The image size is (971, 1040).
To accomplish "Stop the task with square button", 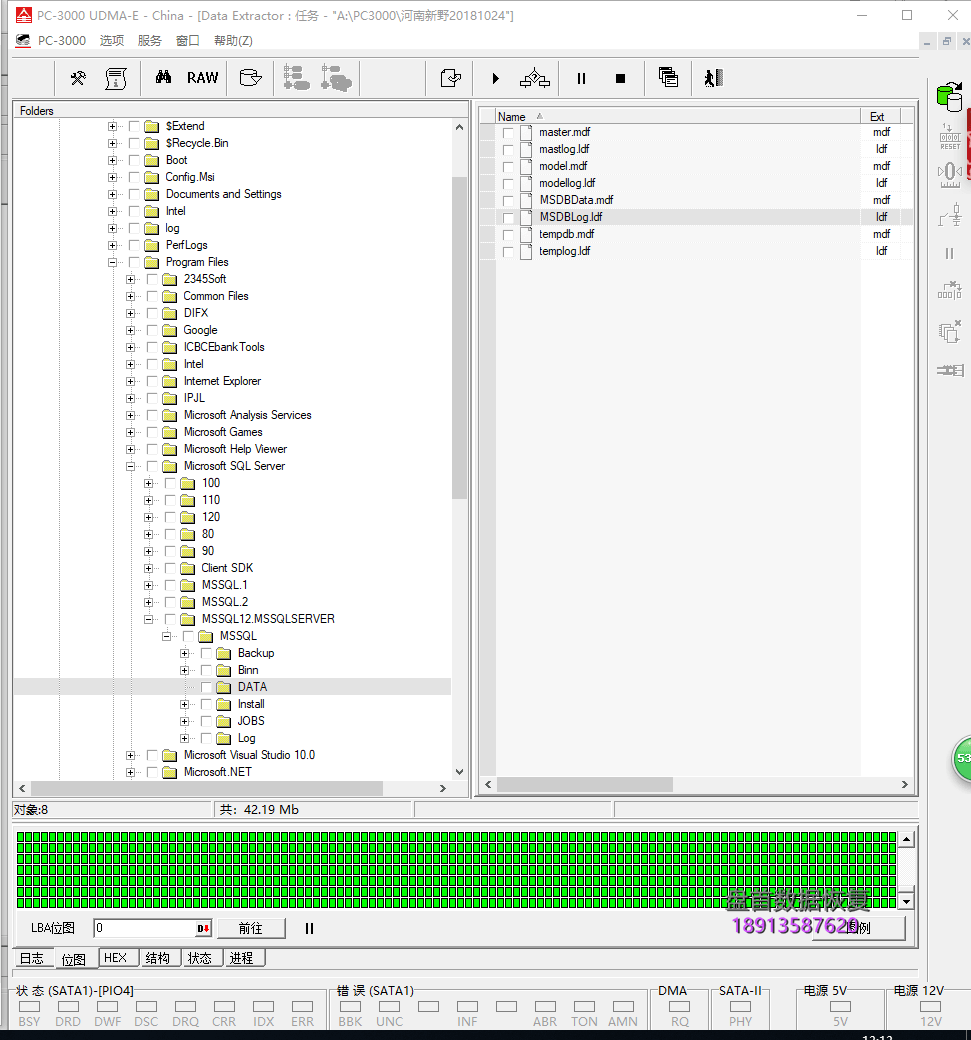I will click(x=620, y=78).
